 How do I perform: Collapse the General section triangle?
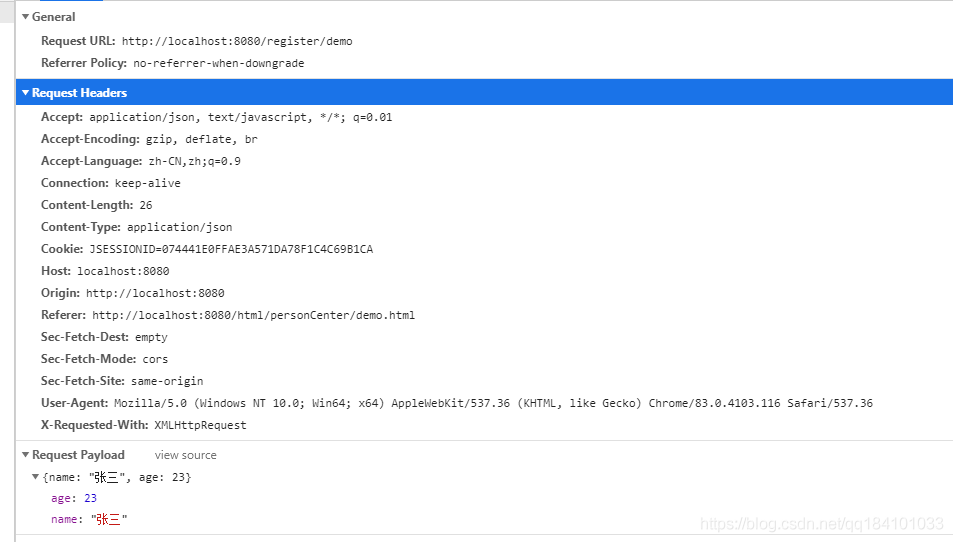pyautogui.click(x=26, y=17)
